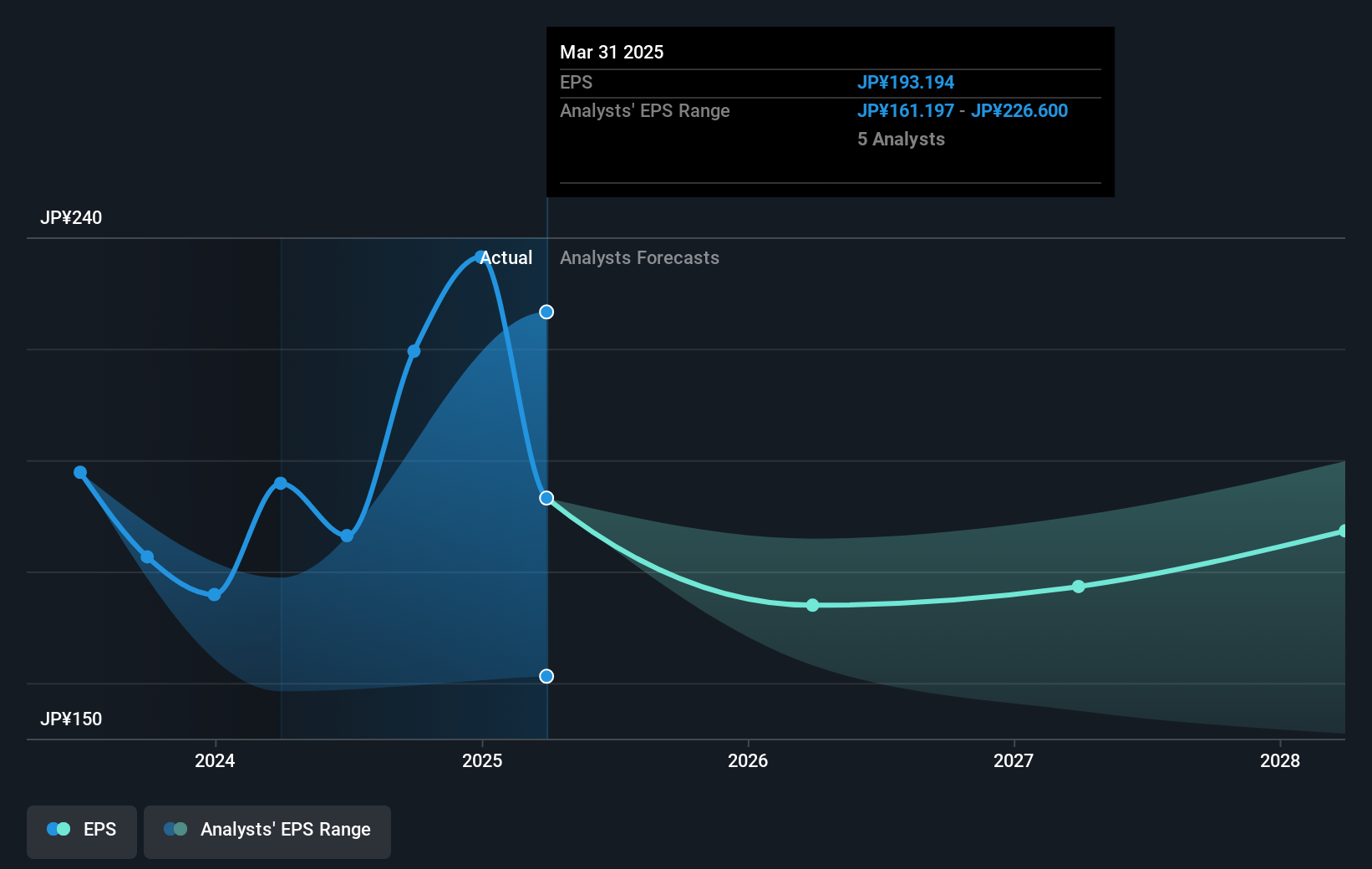Select the forecast EPS point after 2026
Image resolution: width=1372 pixels, height=869 pixels.
pyautogui.click(x=813, y=605)
